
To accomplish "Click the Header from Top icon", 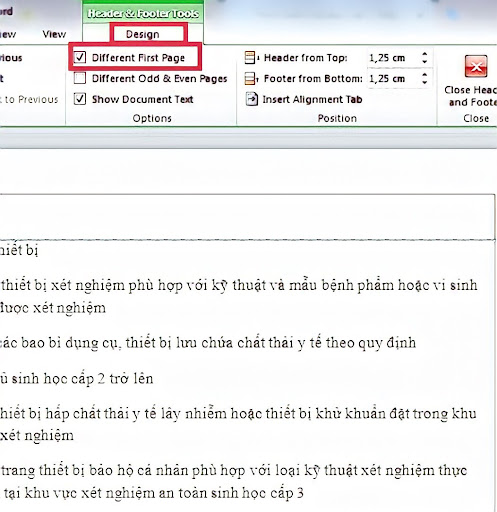I will 251,58.
